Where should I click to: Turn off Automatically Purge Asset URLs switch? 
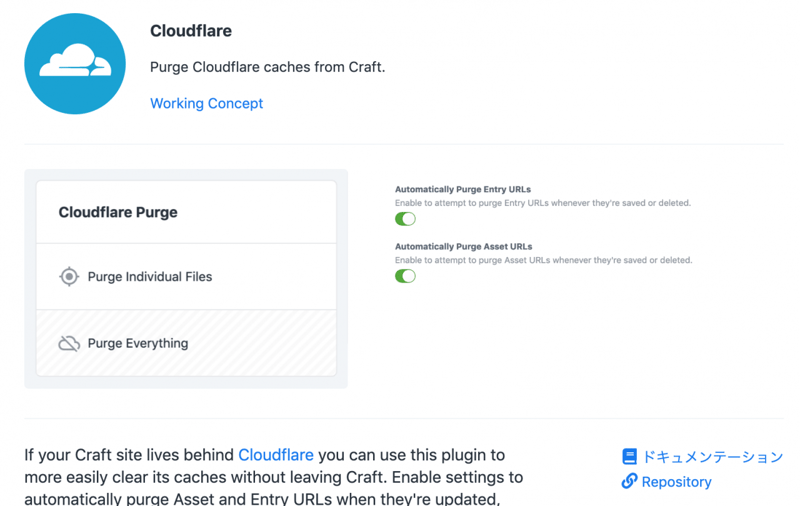coord(405,276)
